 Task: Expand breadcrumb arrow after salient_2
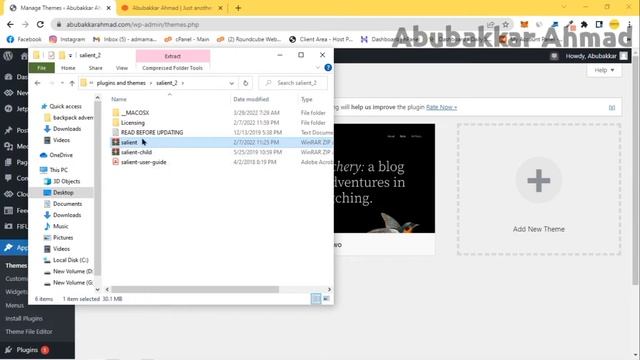pos(183,83)
